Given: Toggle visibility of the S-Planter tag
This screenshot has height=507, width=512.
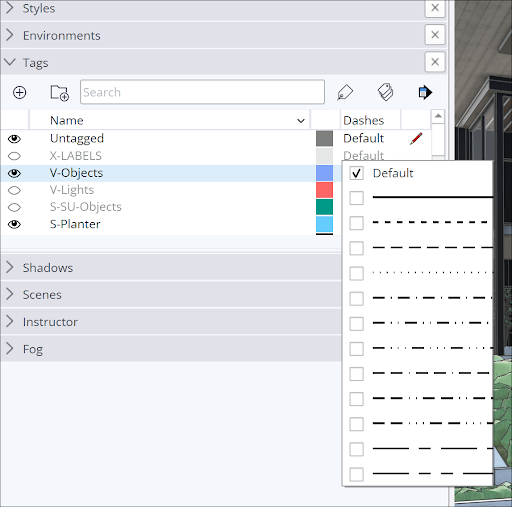Looking at the screenshot, I should pyautogui.click(x=14, y=224).
